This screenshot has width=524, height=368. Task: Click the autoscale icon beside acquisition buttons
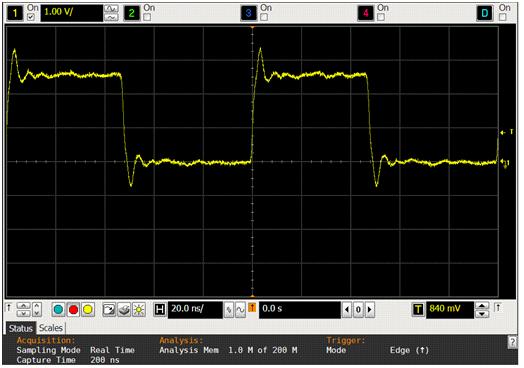(x=109, y=310)
